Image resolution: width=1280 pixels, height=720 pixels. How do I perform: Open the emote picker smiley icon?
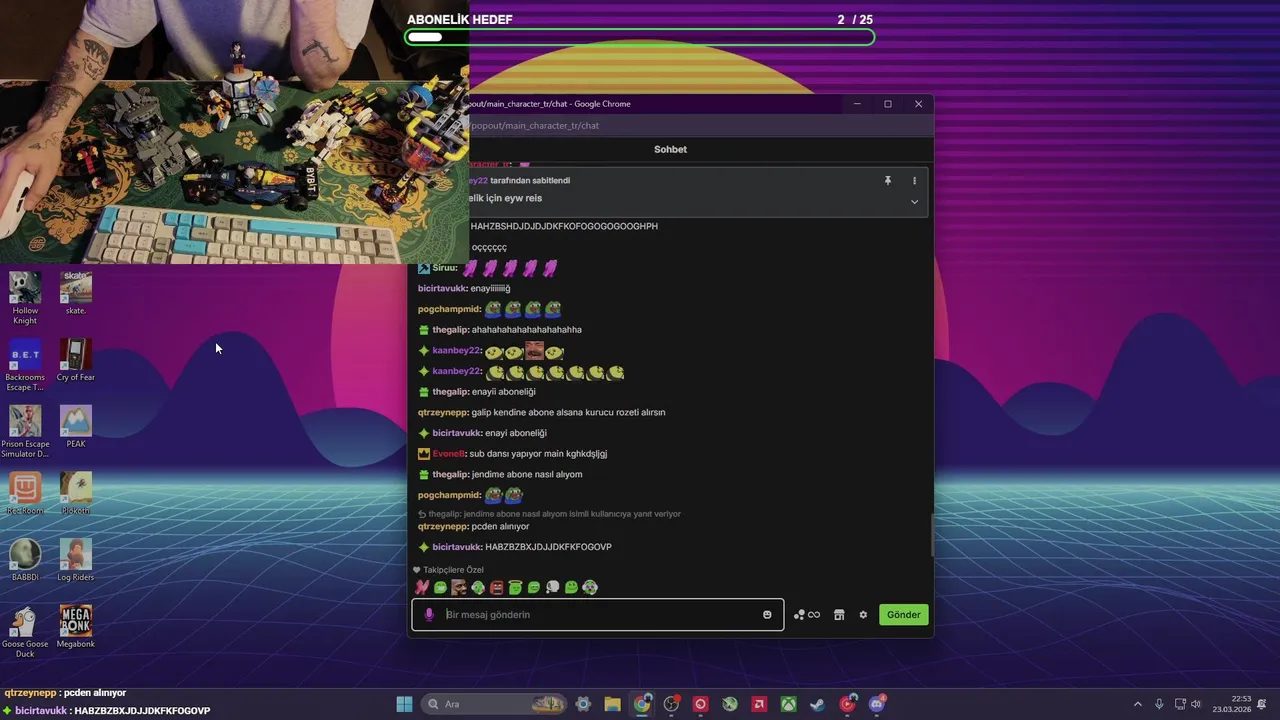[767, 615]
